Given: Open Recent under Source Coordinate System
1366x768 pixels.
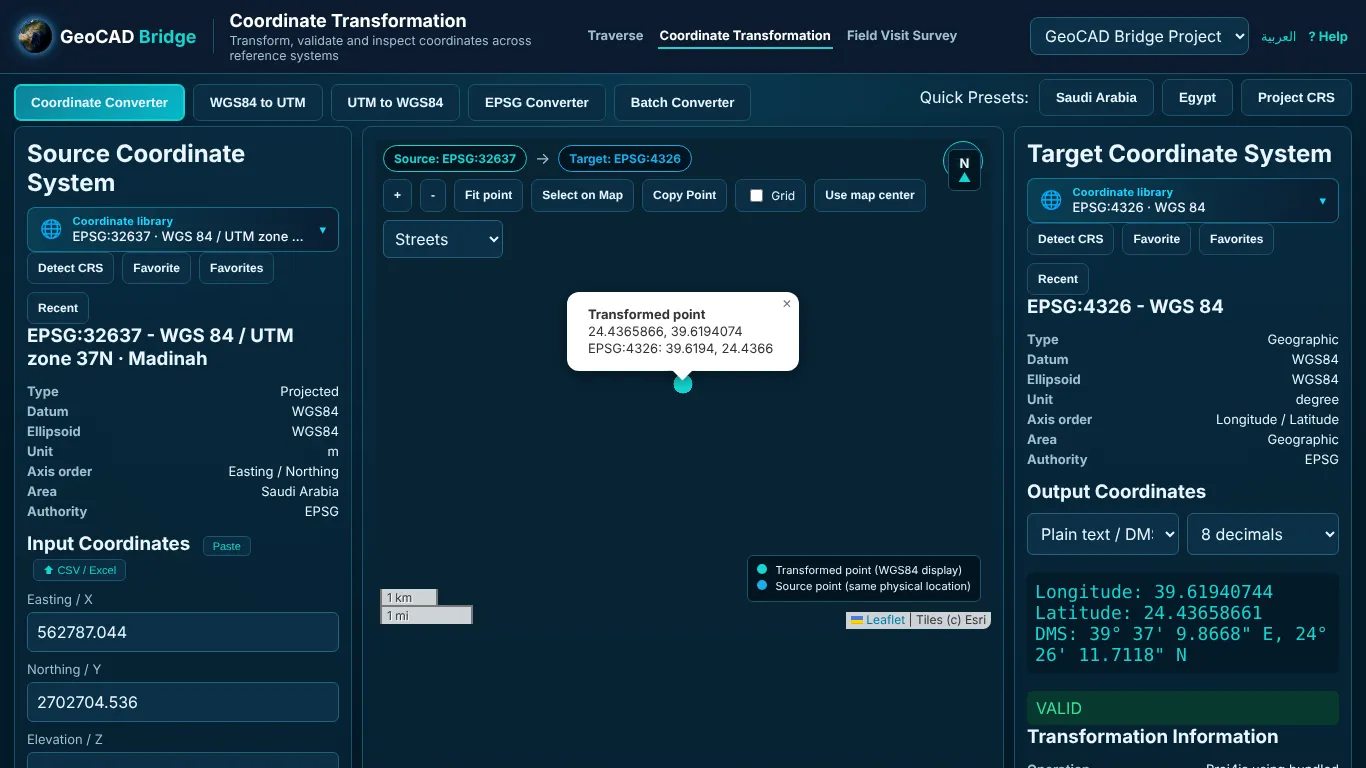Looking at the screenshot, I should click(58, 308).
